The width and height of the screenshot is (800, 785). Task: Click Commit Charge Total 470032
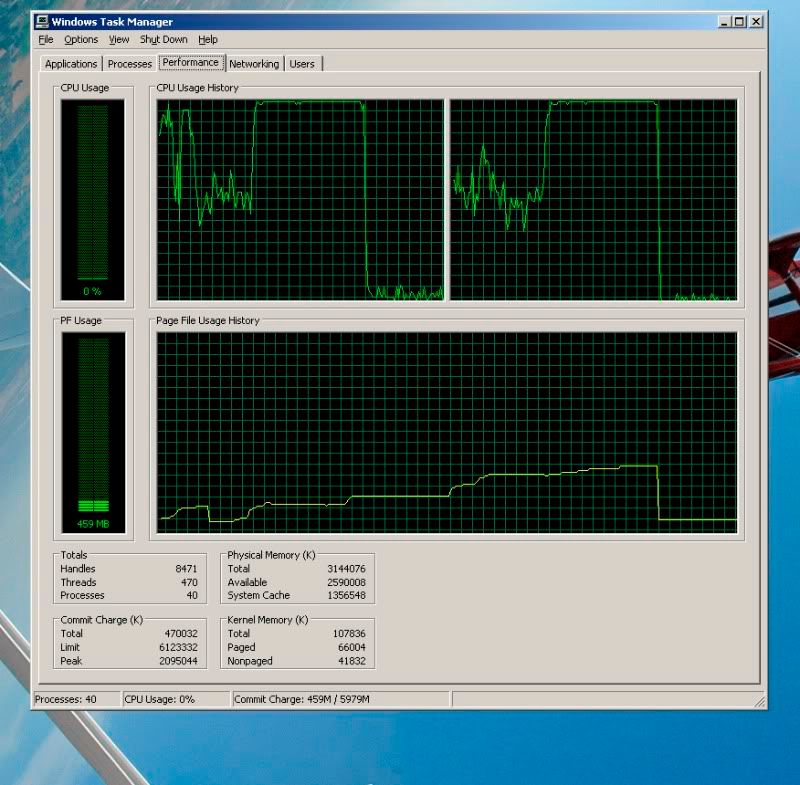click(x=181, y=633)
